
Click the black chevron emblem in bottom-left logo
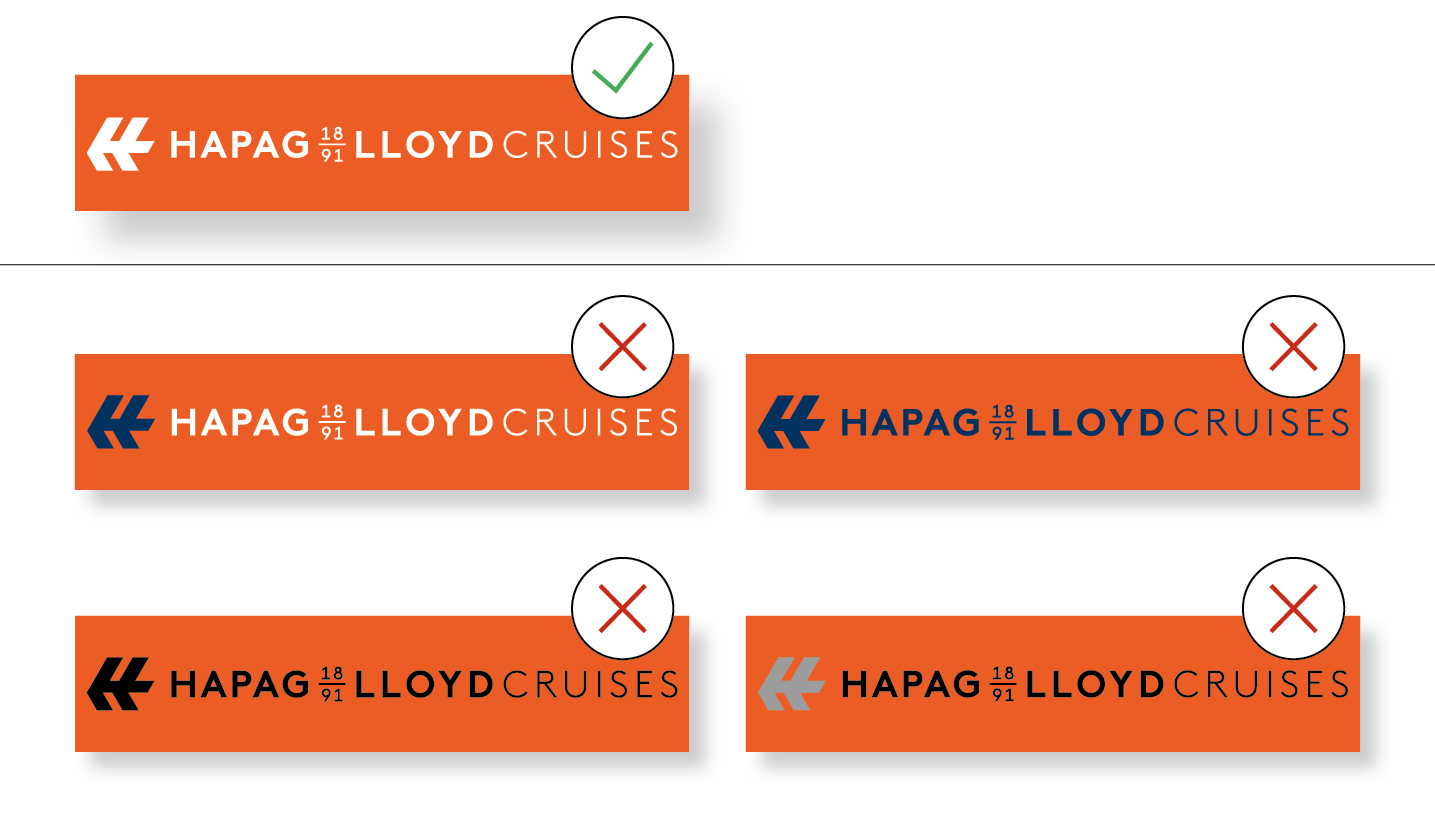point(121,684)
